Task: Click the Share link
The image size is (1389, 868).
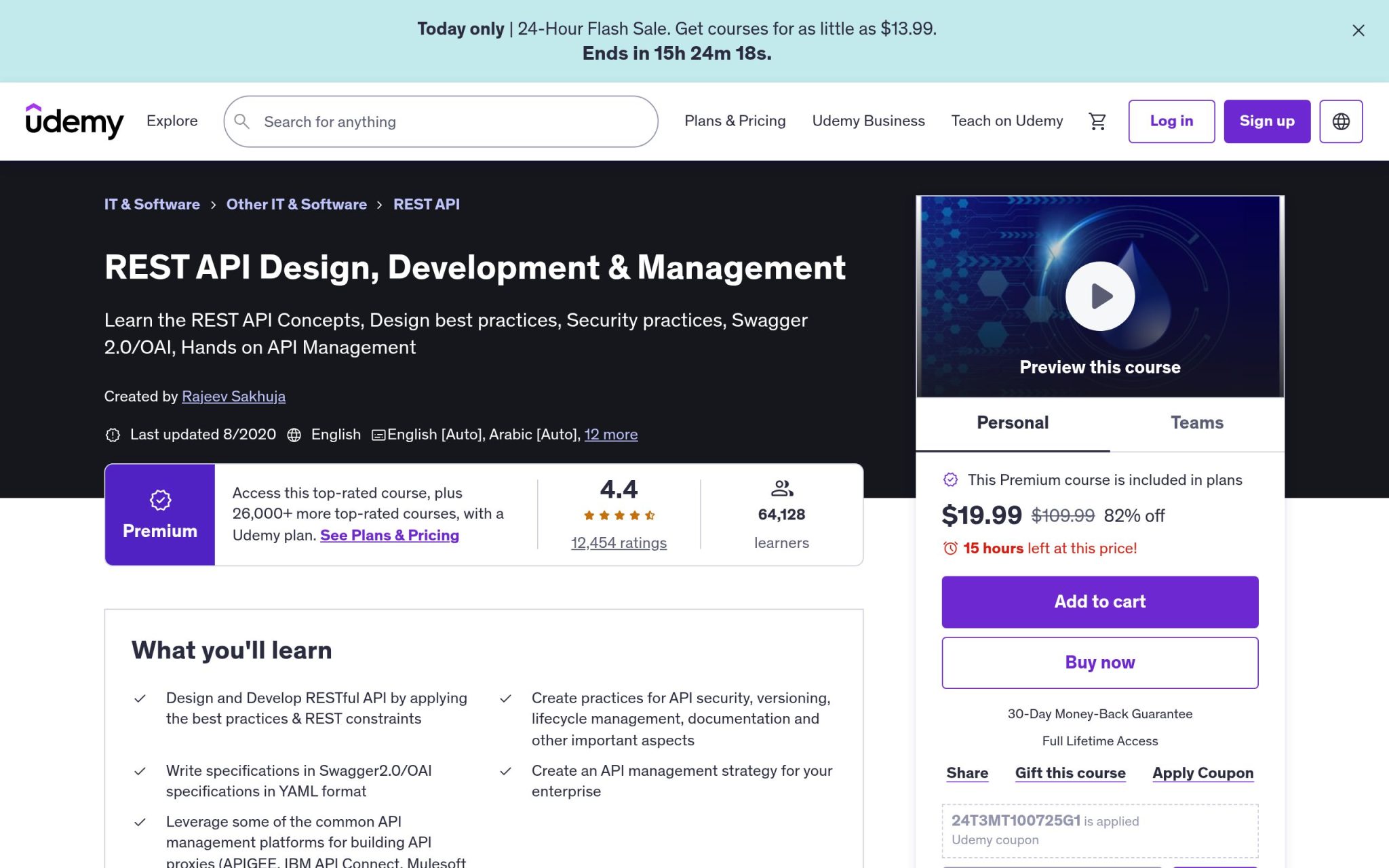Action: pos(967,773)
